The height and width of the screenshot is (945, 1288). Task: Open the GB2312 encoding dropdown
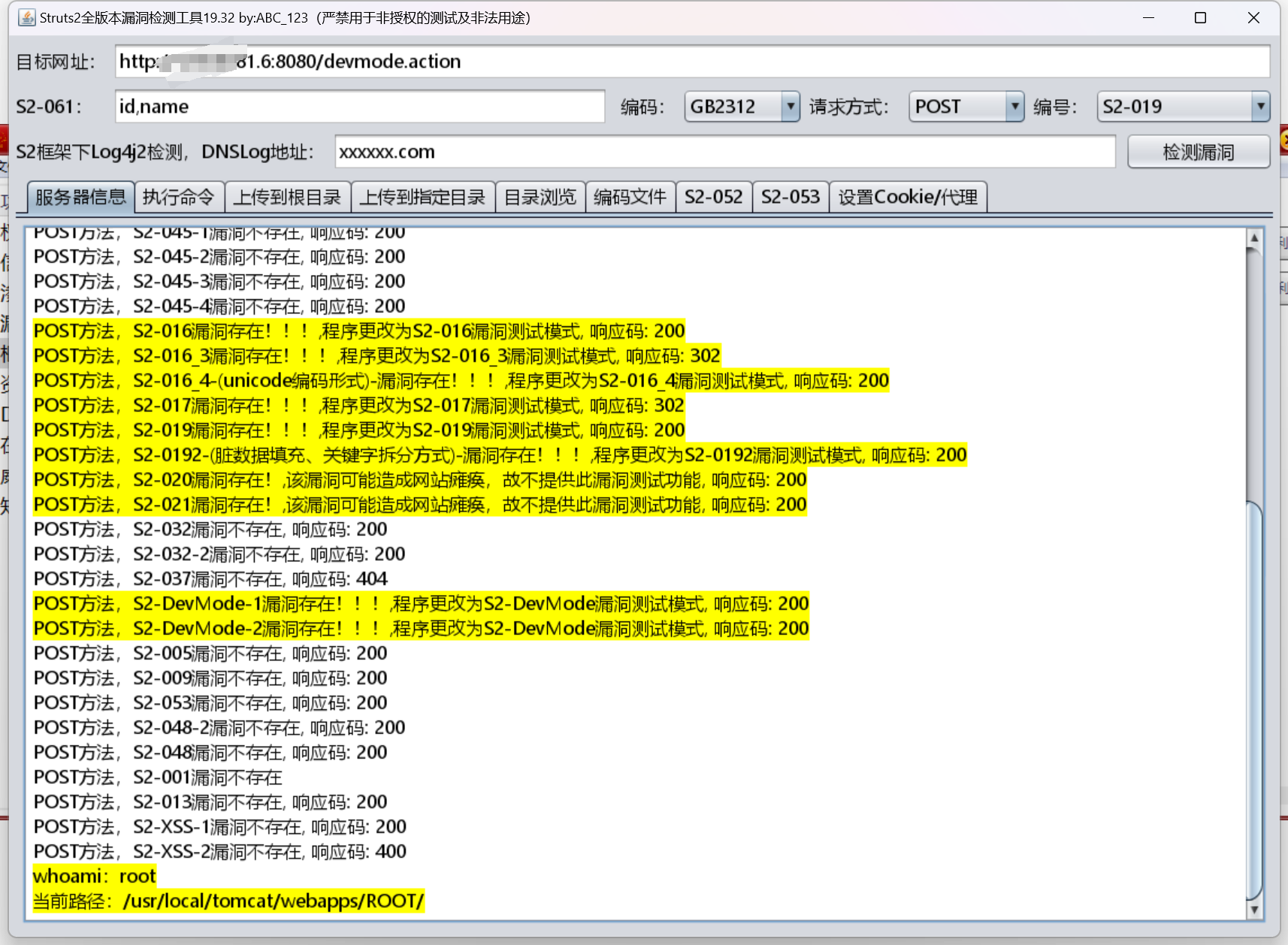pos(790,107)
